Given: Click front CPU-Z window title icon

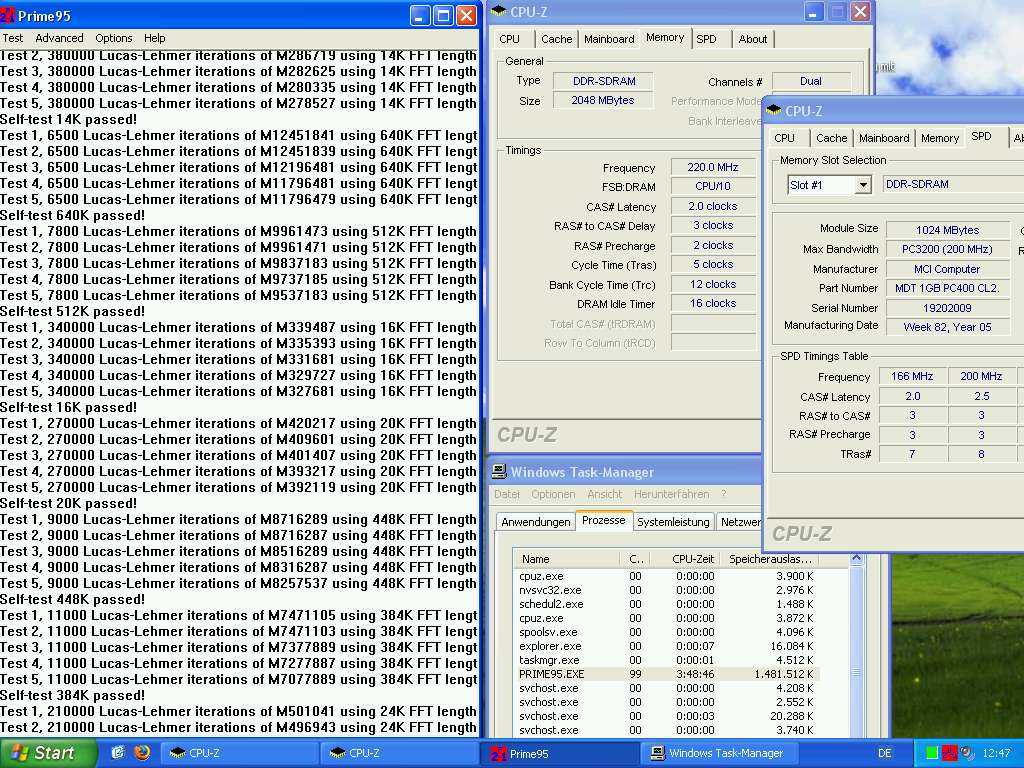Looking at the screenshot, I should (x=773, y=110).
